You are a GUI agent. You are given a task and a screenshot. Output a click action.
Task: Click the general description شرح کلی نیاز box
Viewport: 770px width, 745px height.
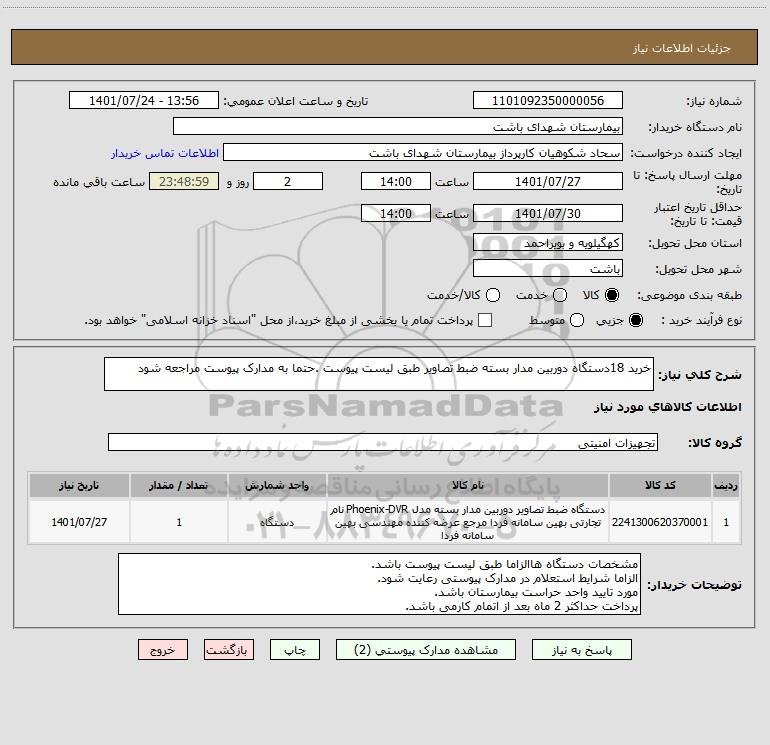(379, 374)
